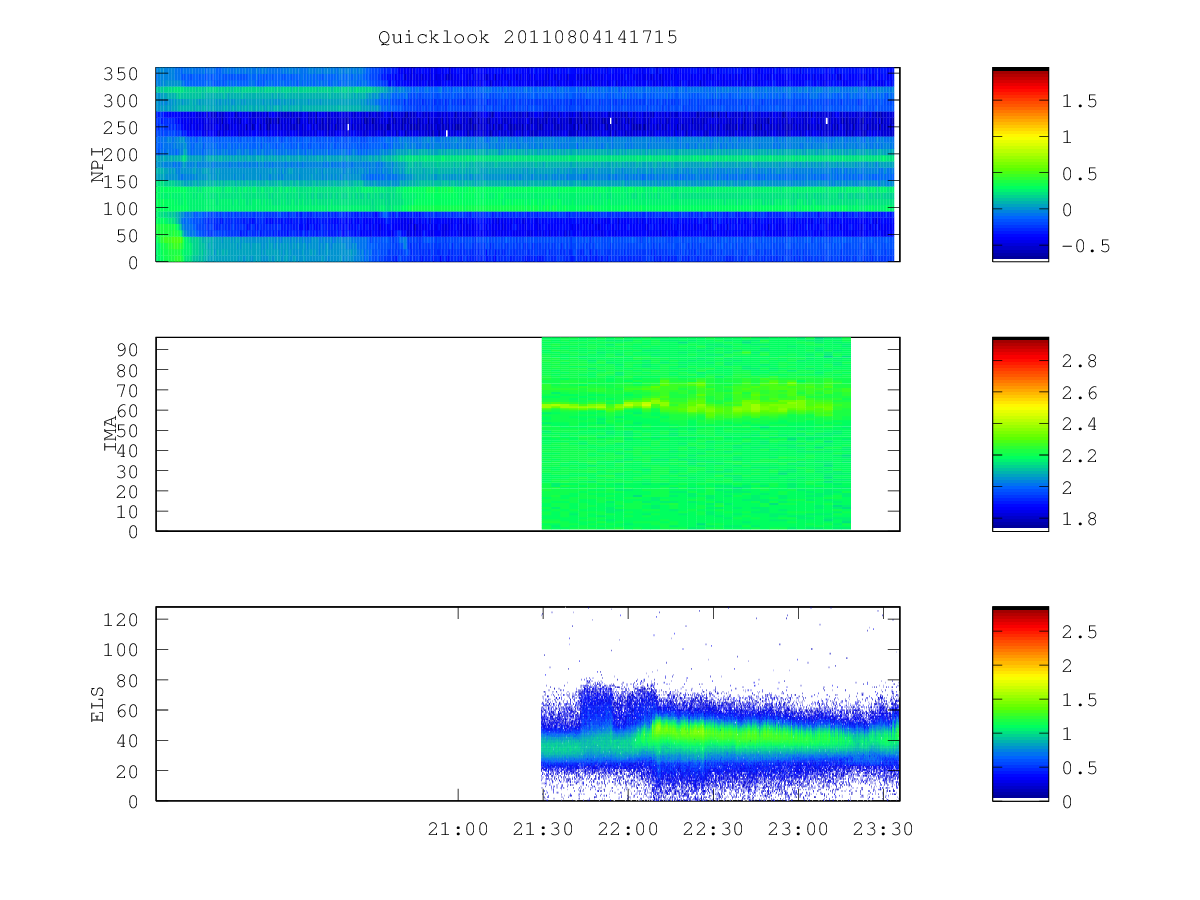Click the 23:30 time tick label
This screenshot has width=1200, height=900.
(x=883, y=829)
